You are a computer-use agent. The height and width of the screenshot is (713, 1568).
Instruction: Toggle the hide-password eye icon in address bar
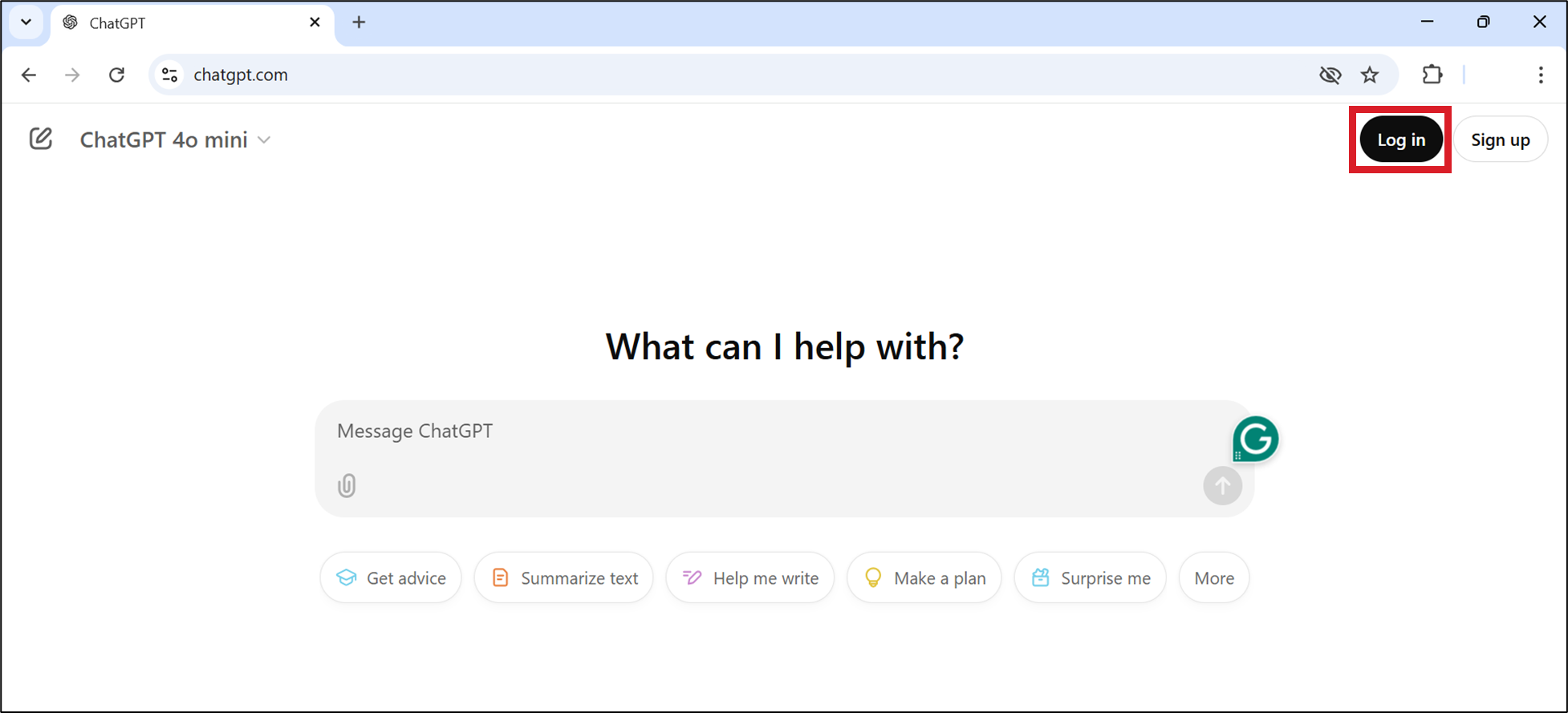pyautogui.click(x=1330, y=75)
